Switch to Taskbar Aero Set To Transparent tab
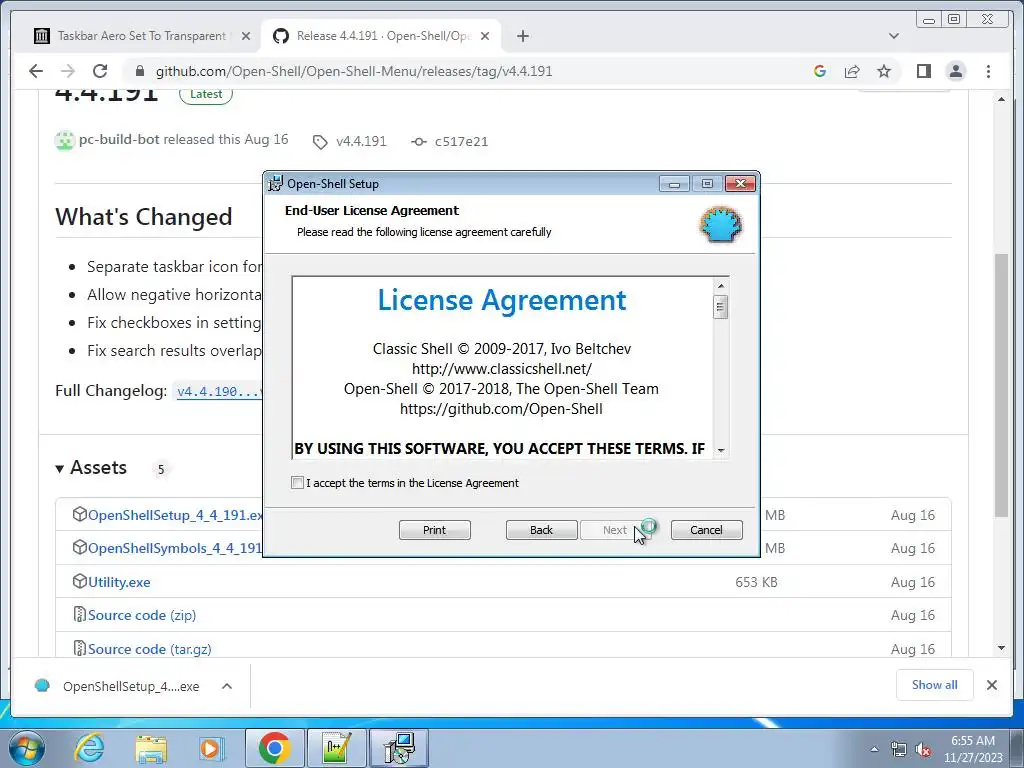Screen dimensions: 1024x768 pos(141,36)
